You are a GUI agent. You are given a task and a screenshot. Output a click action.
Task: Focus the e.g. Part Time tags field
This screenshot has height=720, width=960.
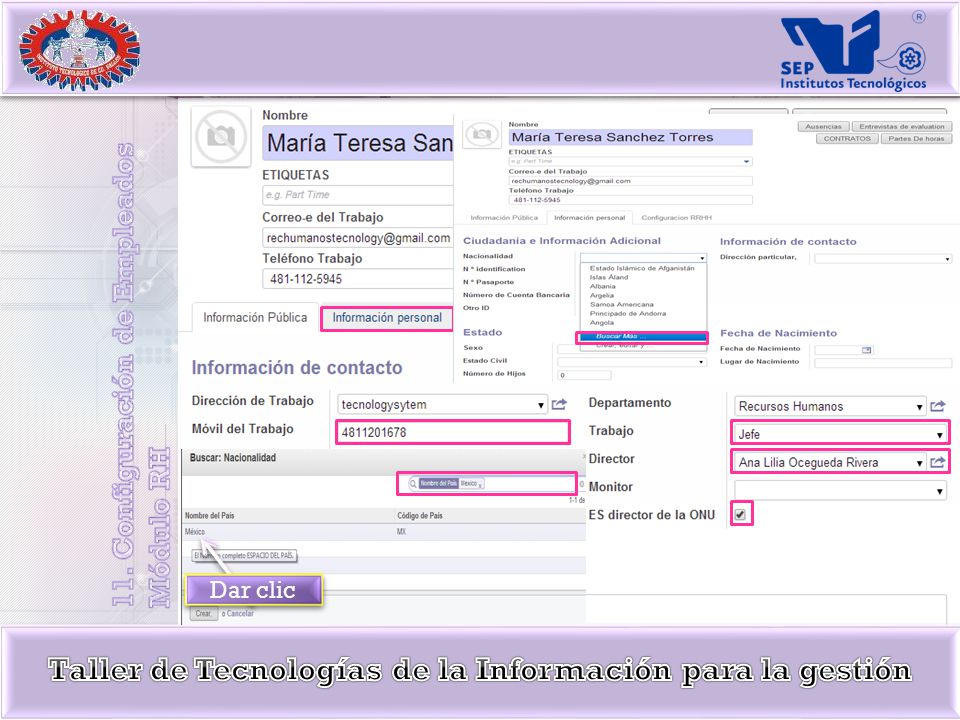click(358, 195)
